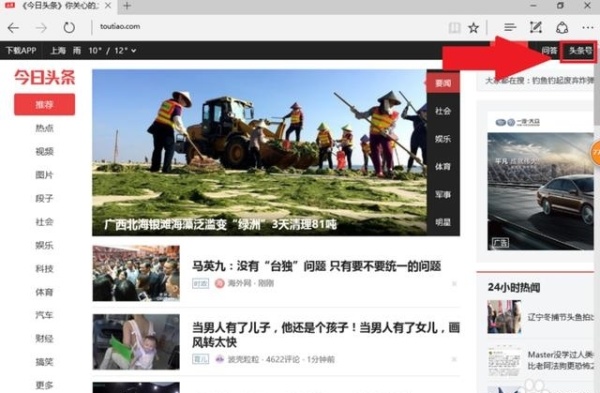This screenshot has width=600, height=393.
Task: Select the 推荐 channel button
Action: pyautogui.click(x=44, y=104)
